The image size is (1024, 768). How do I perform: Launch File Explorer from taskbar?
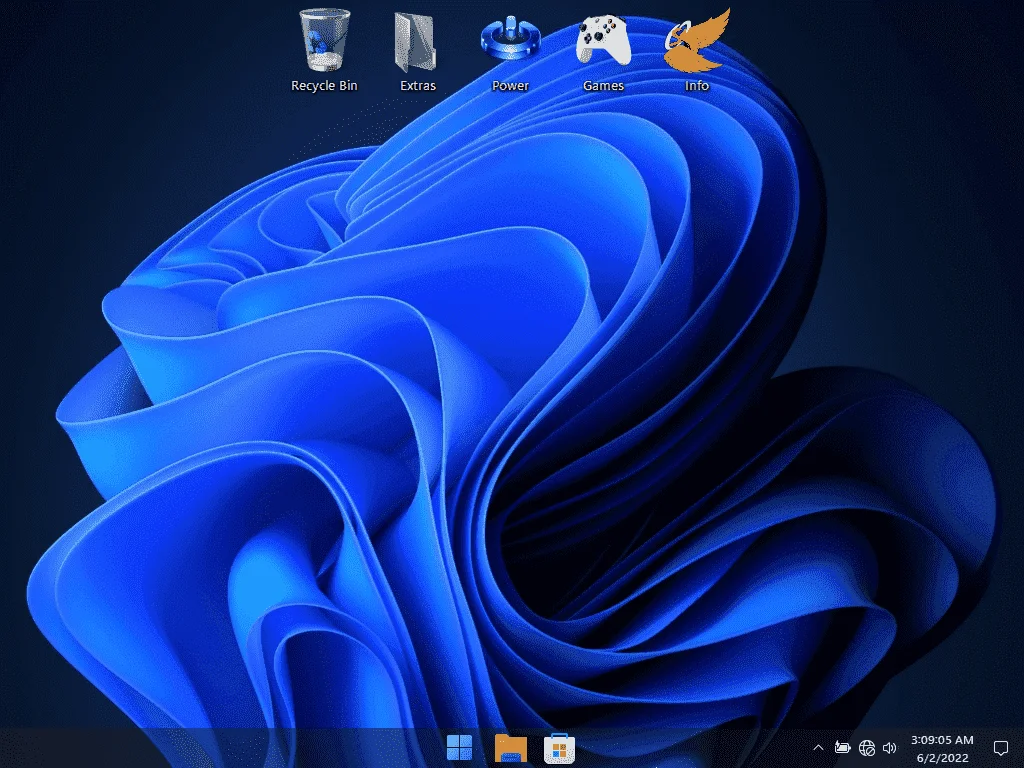(x=511, y=748)
